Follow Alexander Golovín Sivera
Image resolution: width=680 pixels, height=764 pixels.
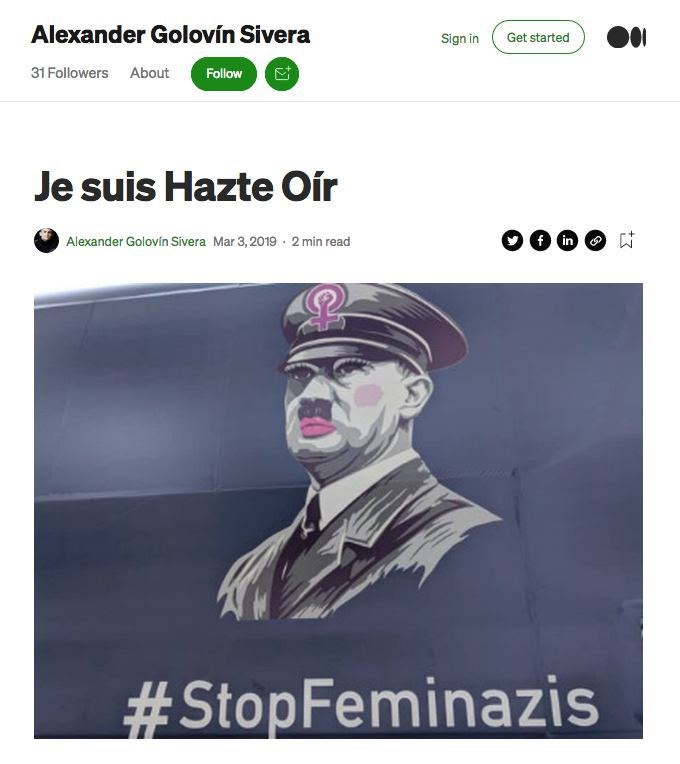click(x=224, y=74)
